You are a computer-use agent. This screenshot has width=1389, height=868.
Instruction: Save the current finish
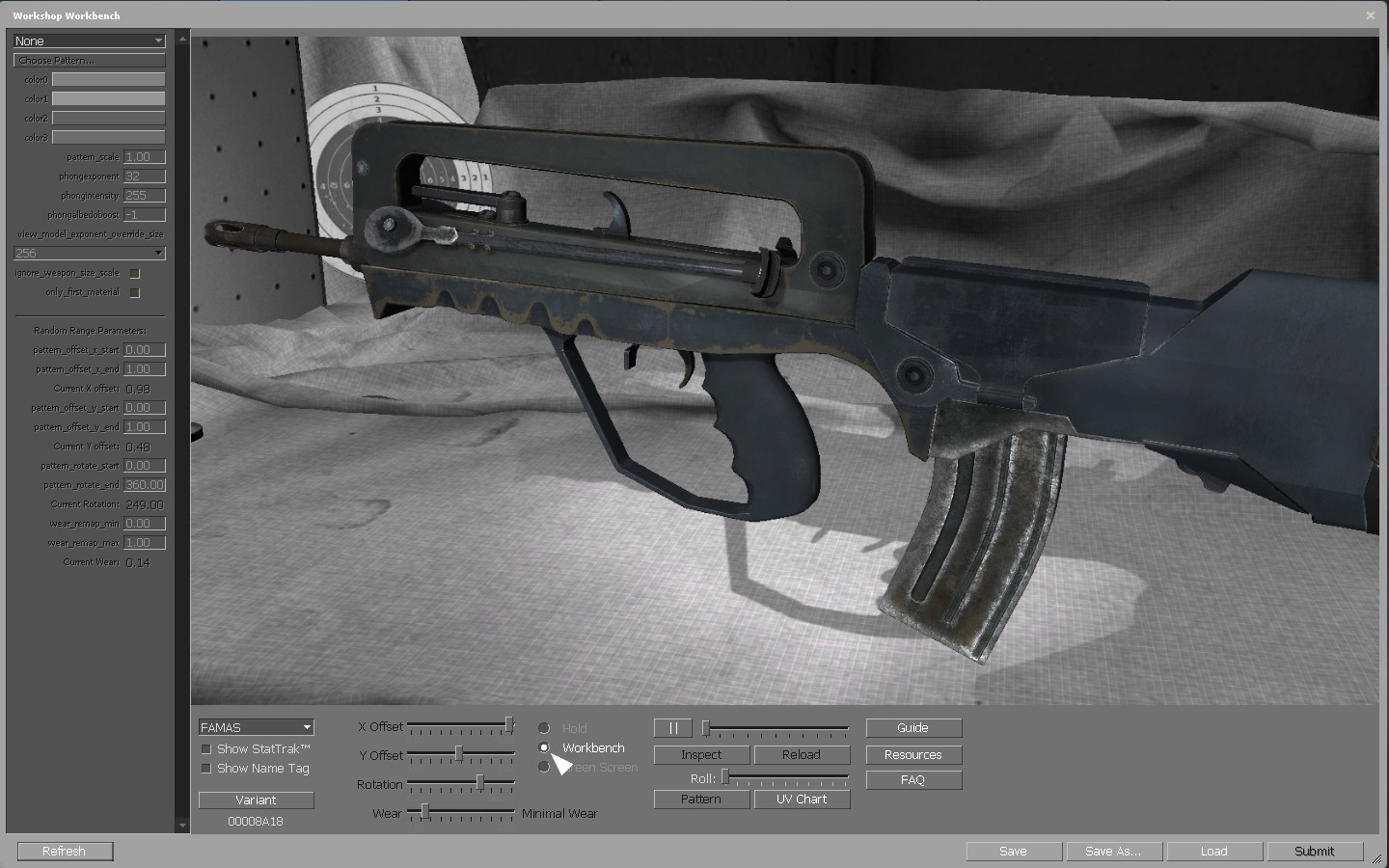pyautogui.click(x=1014, y=852)
